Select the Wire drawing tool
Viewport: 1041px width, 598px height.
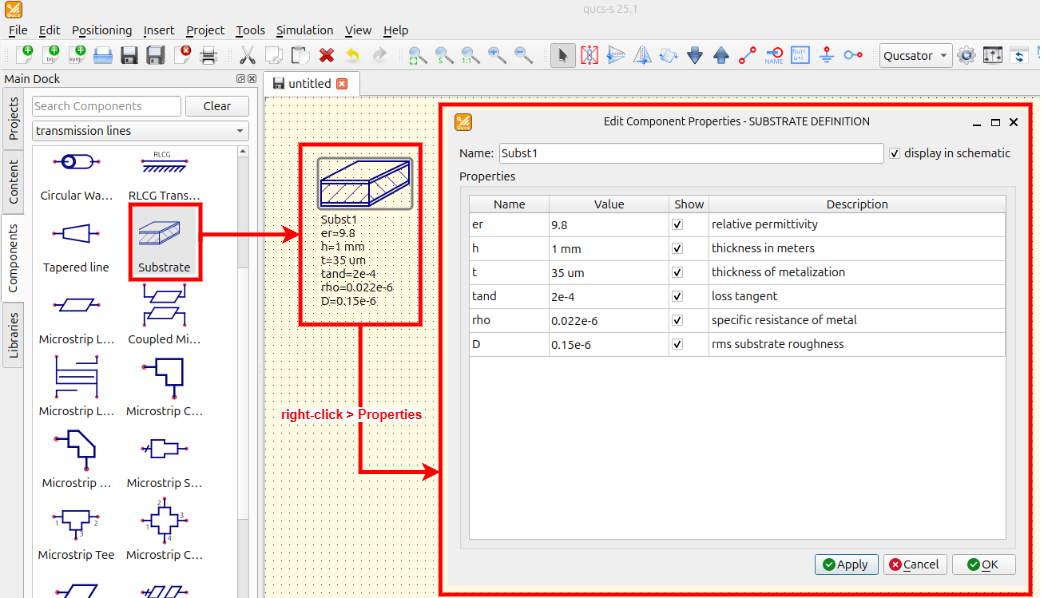coord(748,56)
